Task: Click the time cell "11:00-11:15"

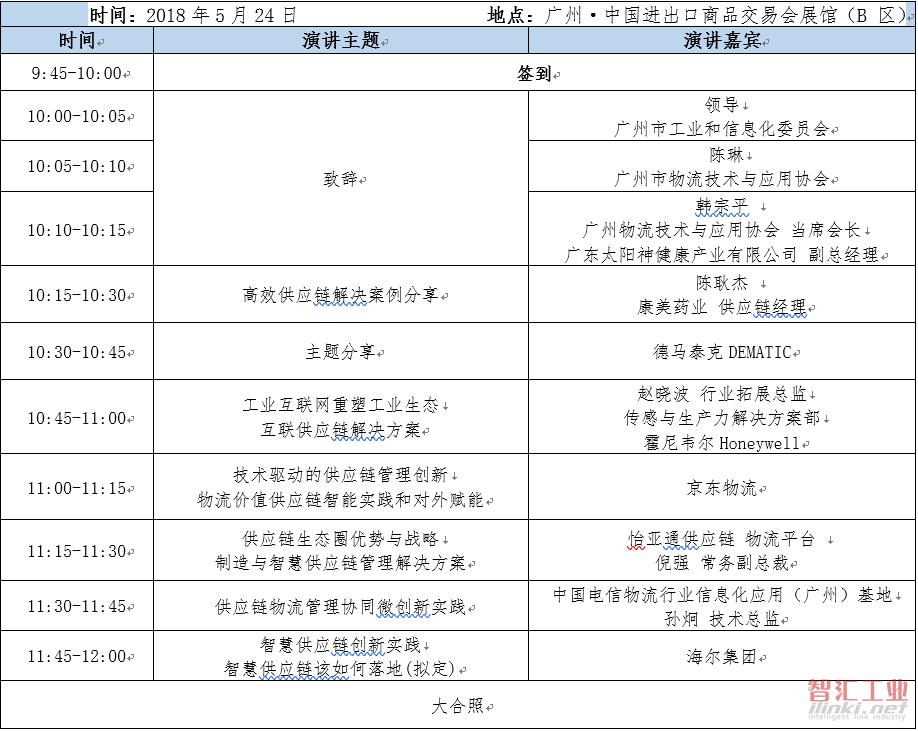Action: [x=77, y=488]
